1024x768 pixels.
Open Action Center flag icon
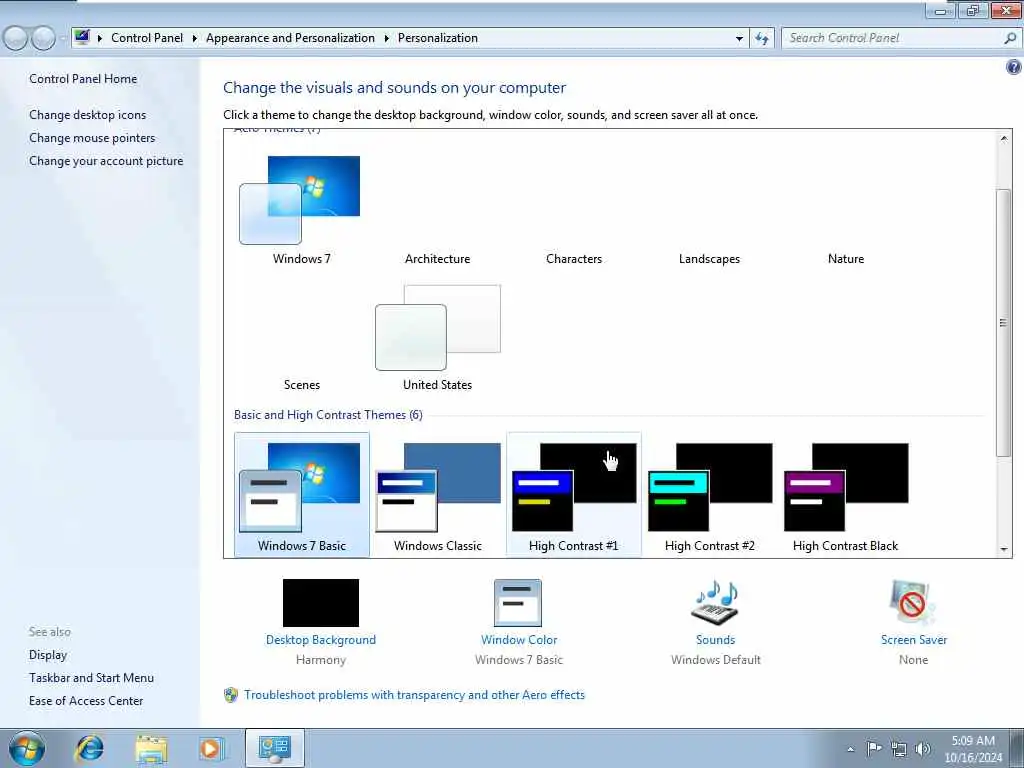[x=874, y=748]
